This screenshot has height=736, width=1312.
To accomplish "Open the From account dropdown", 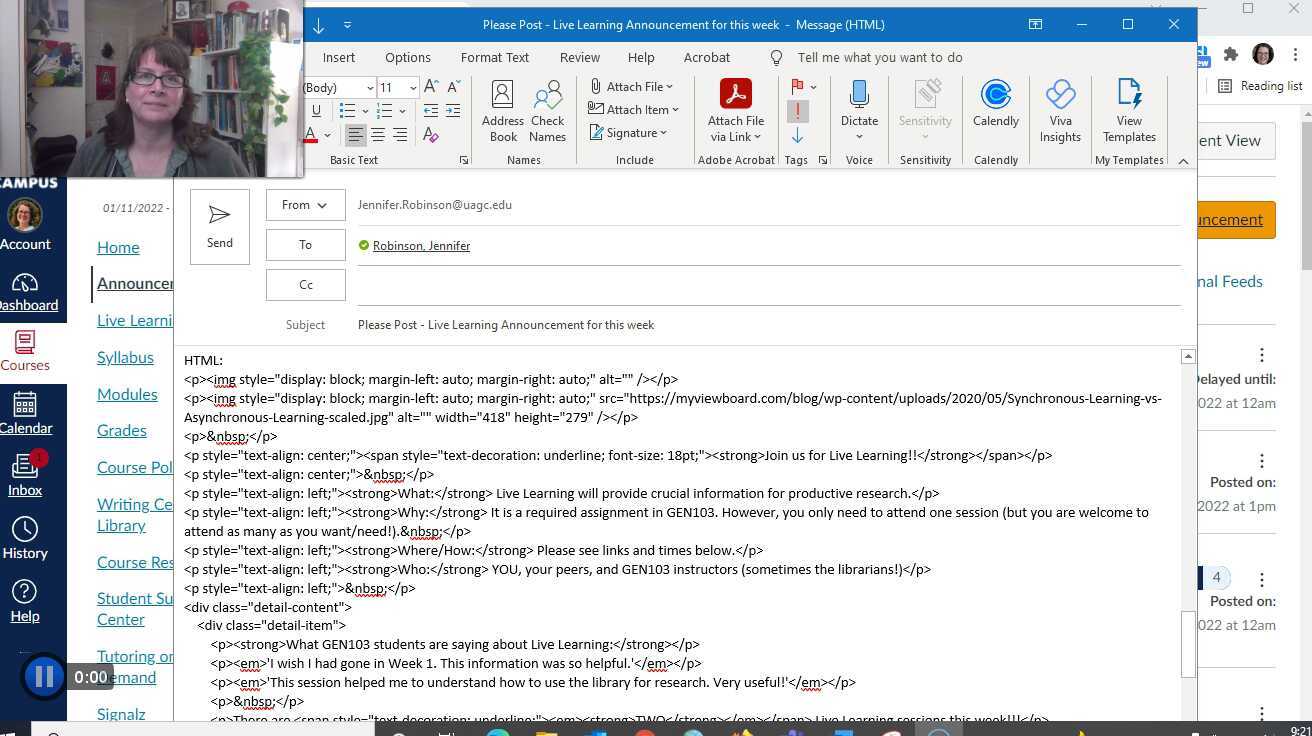I will point(305,205).
